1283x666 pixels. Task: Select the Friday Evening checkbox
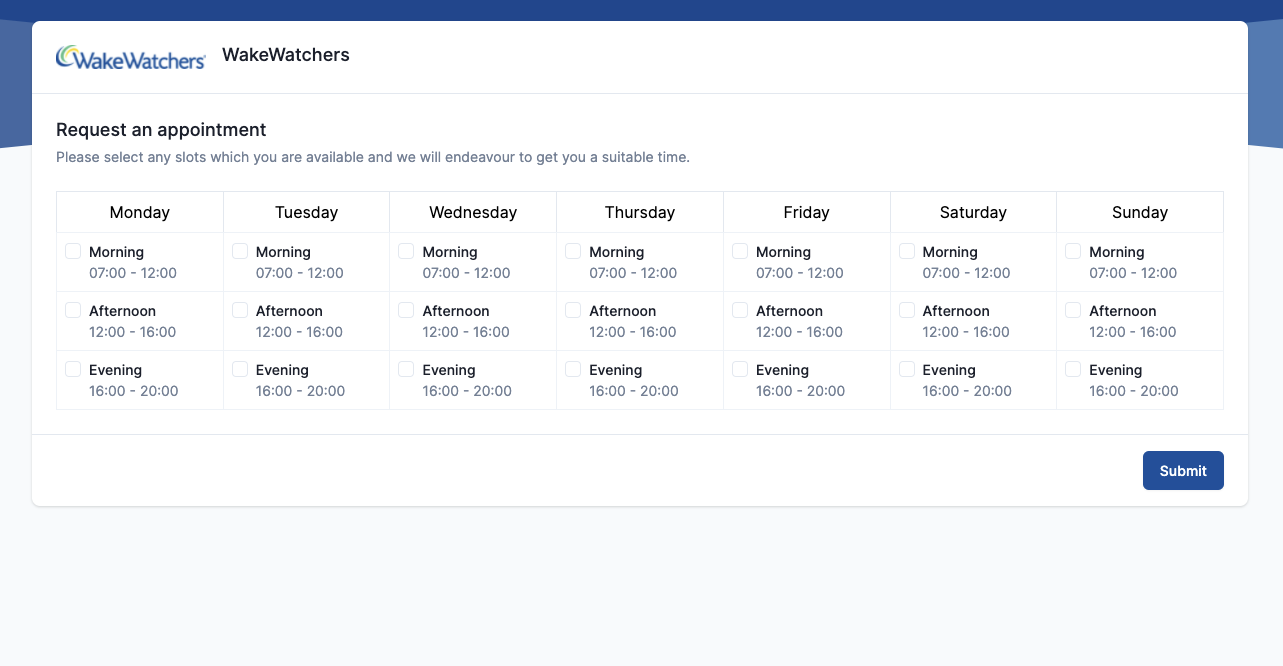click(740, 369)
